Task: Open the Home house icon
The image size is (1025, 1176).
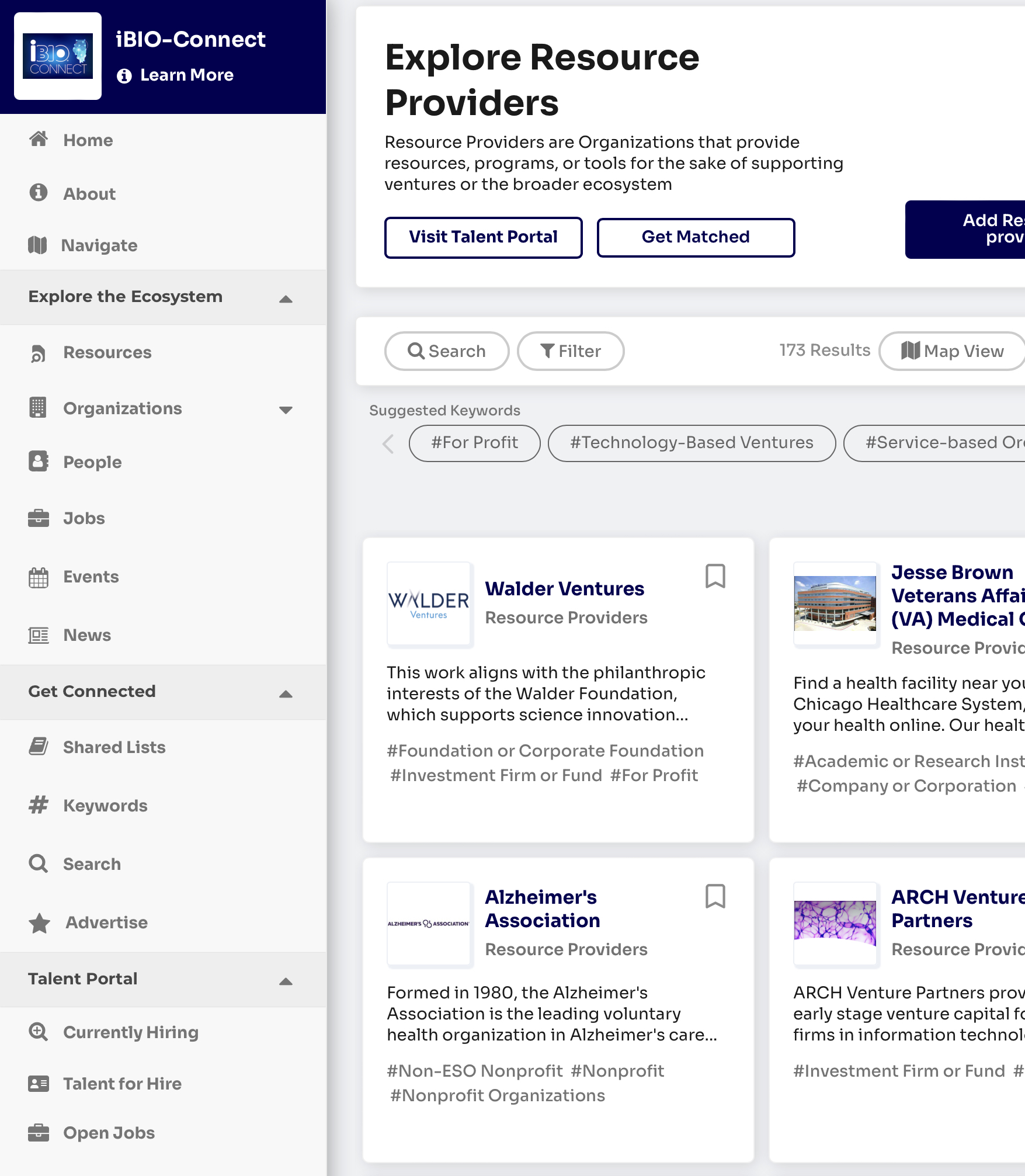Action: 39,140
